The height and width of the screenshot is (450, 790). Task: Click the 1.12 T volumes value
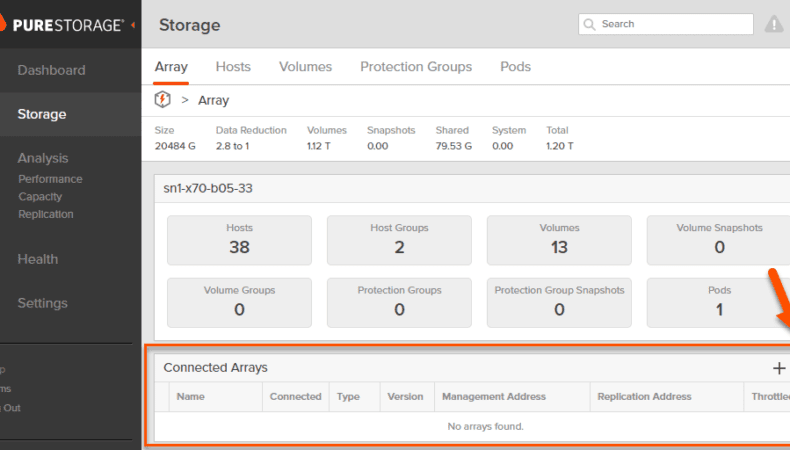point(318,146)
